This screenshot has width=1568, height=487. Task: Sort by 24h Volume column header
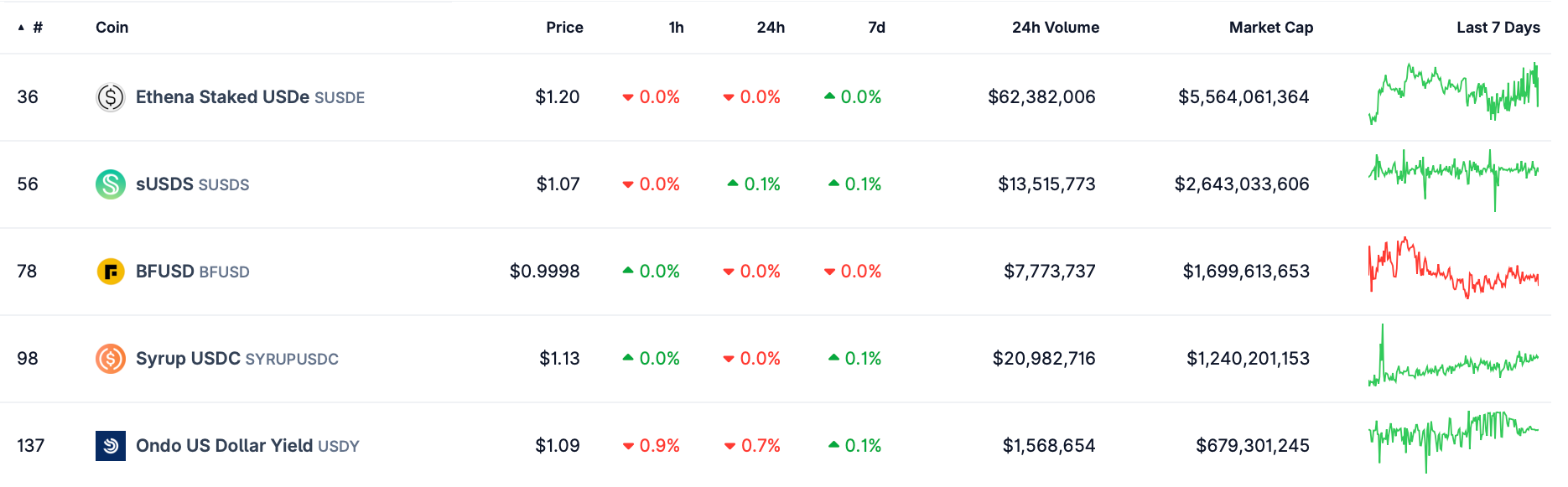(1055, 28)
